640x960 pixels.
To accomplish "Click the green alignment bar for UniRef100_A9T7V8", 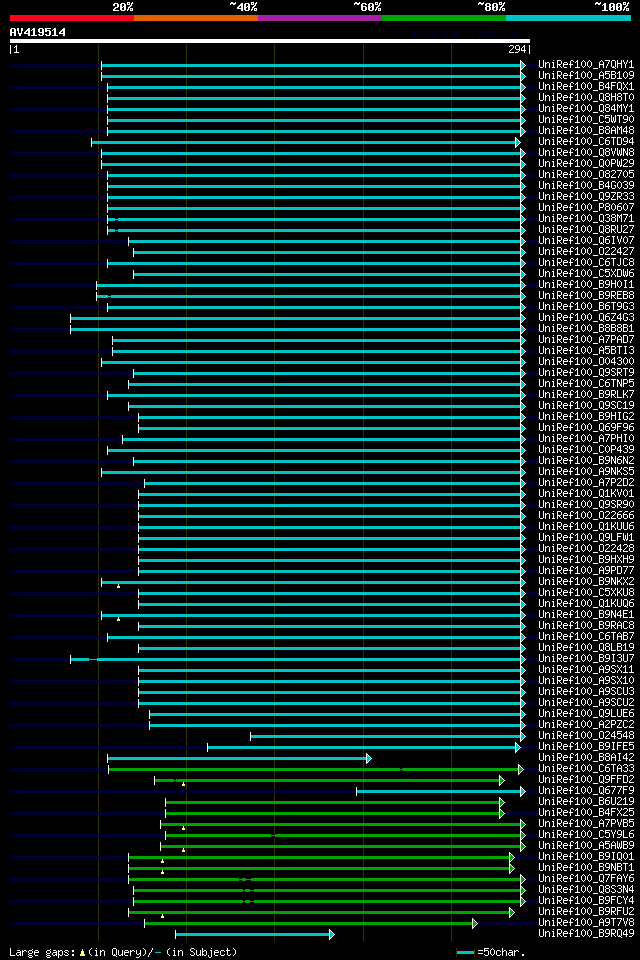I will (311, 923).
